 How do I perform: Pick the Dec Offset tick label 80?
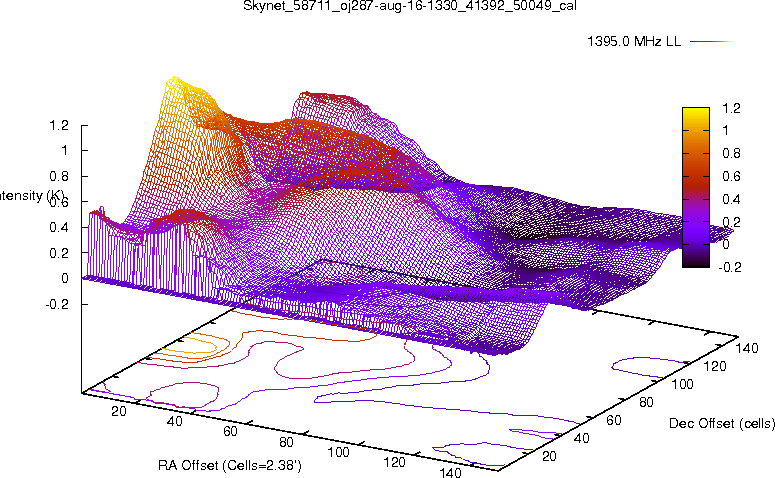646,403
